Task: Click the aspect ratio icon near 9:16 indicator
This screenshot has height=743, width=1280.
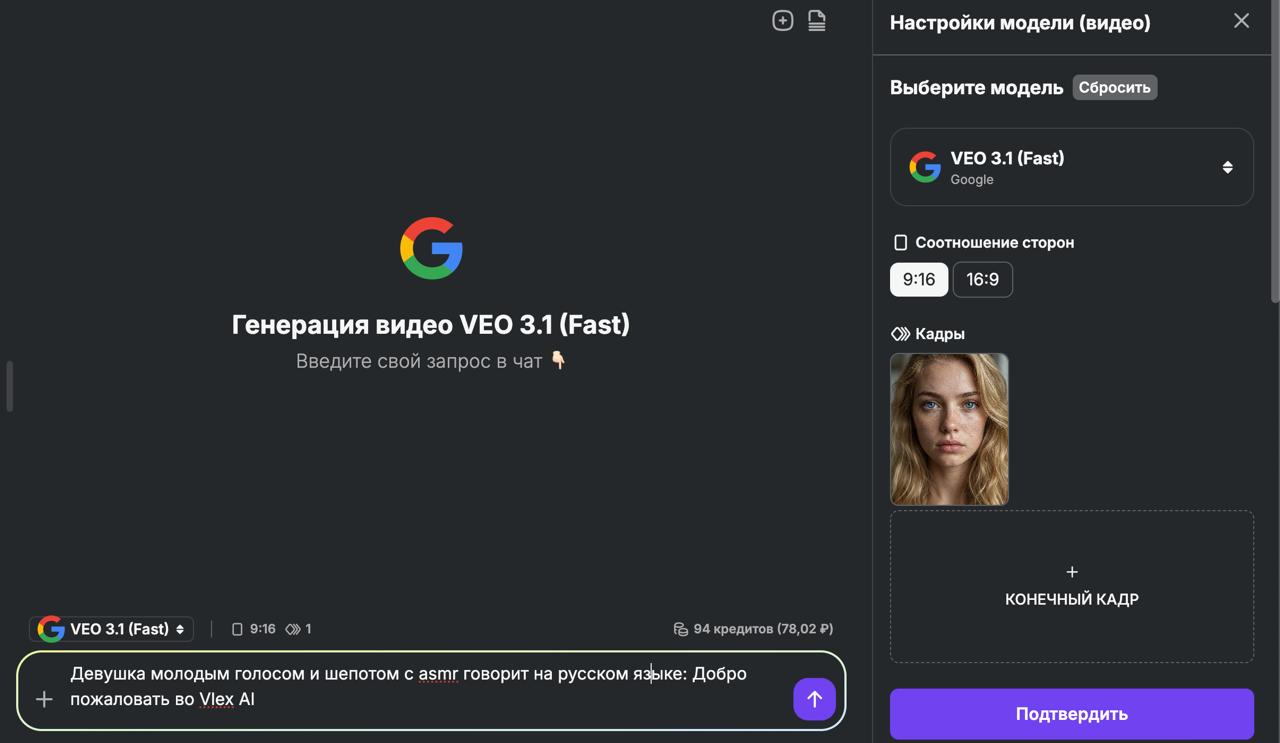Action: (237, 628)
